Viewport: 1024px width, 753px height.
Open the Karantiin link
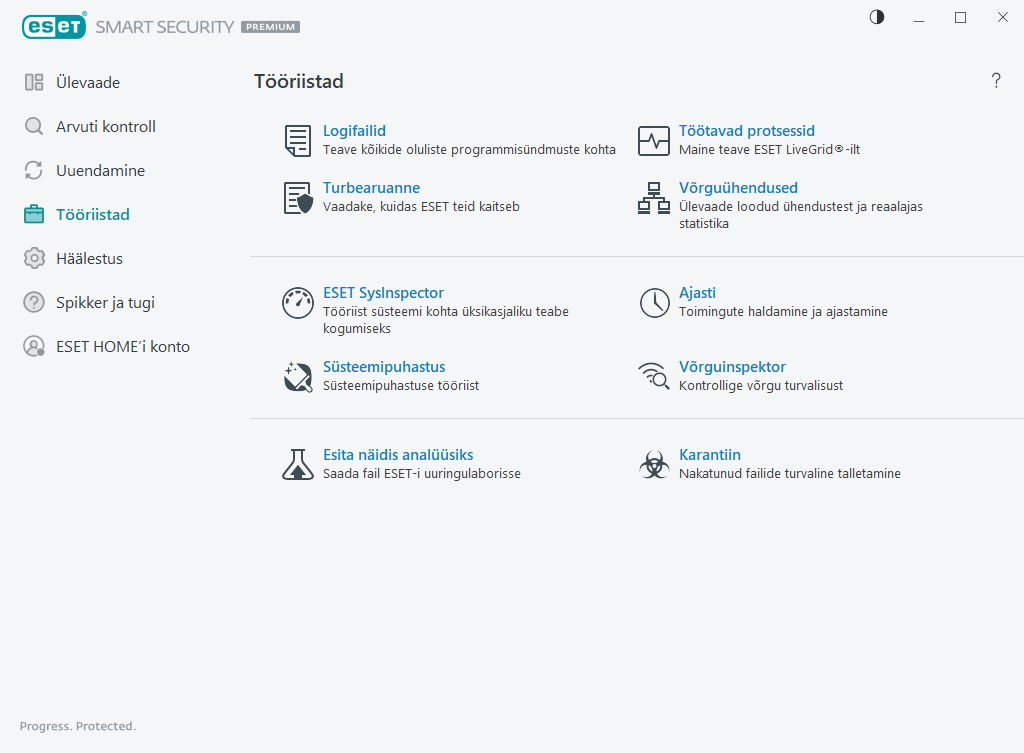coord(709,455)
